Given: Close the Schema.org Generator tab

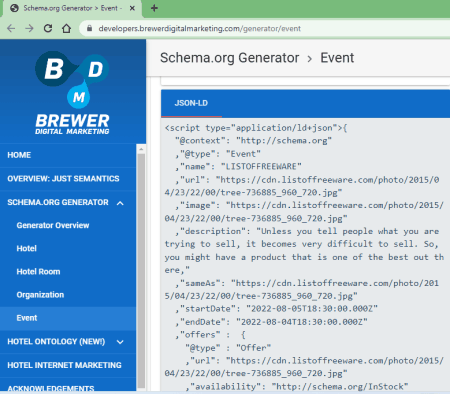Looking at the screenshot, I should coord(132,8).
